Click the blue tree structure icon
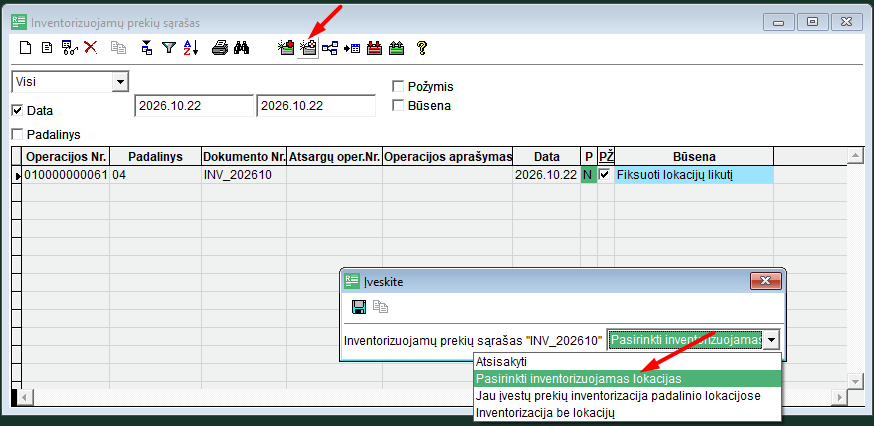Image resolution: width=874 pixels, height=426 pixels. tap(330, 48)
